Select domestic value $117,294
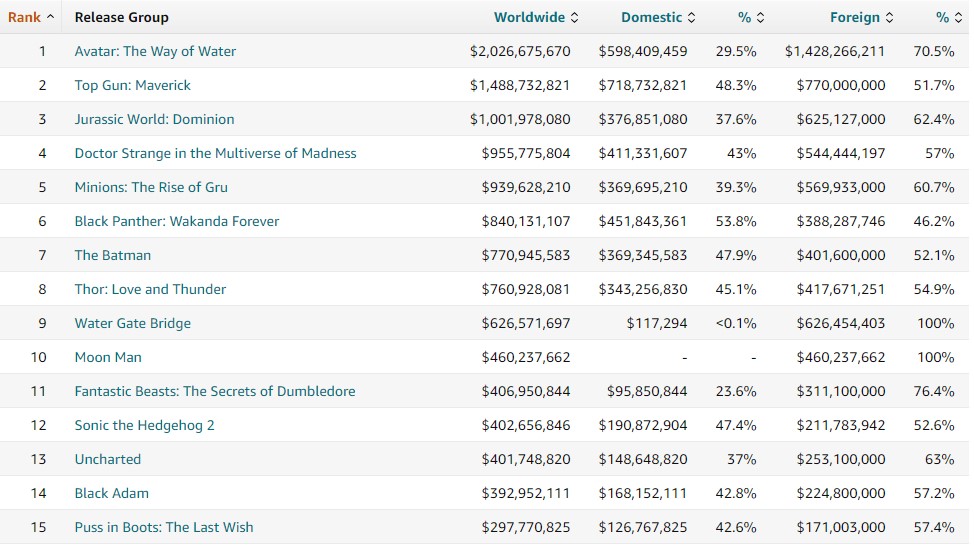 [x=657, y=323]
